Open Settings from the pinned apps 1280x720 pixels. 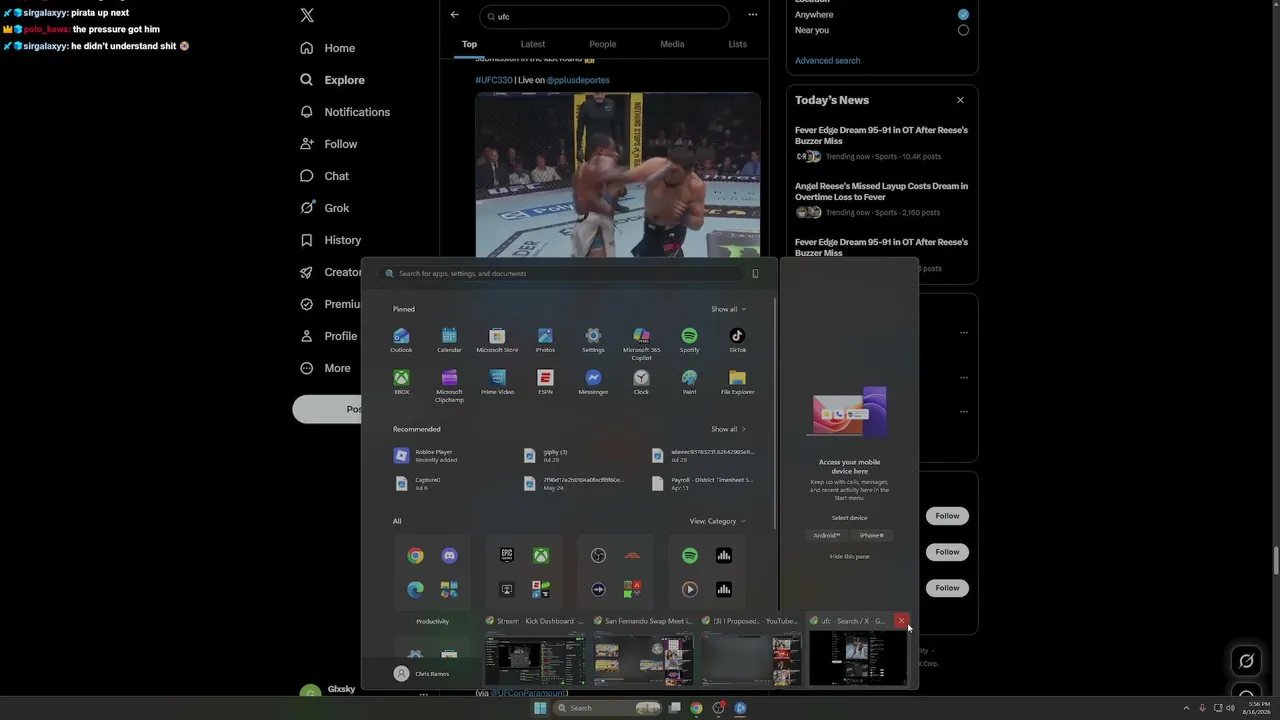point(593,340)
